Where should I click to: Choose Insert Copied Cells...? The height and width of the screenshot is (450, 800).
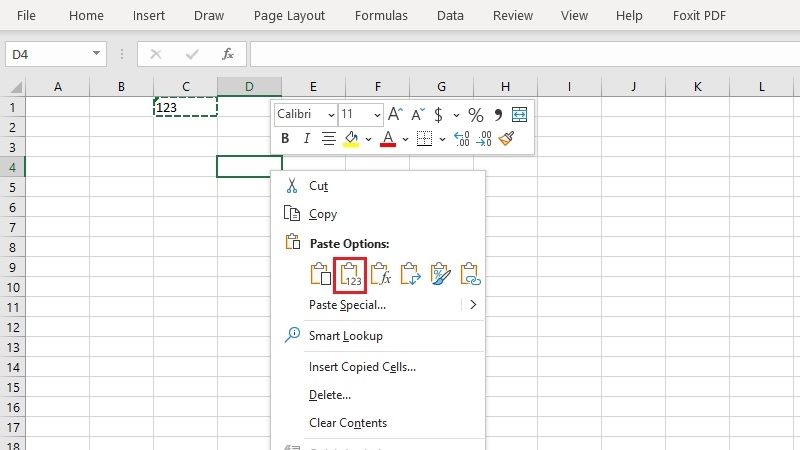pos(378,367)
